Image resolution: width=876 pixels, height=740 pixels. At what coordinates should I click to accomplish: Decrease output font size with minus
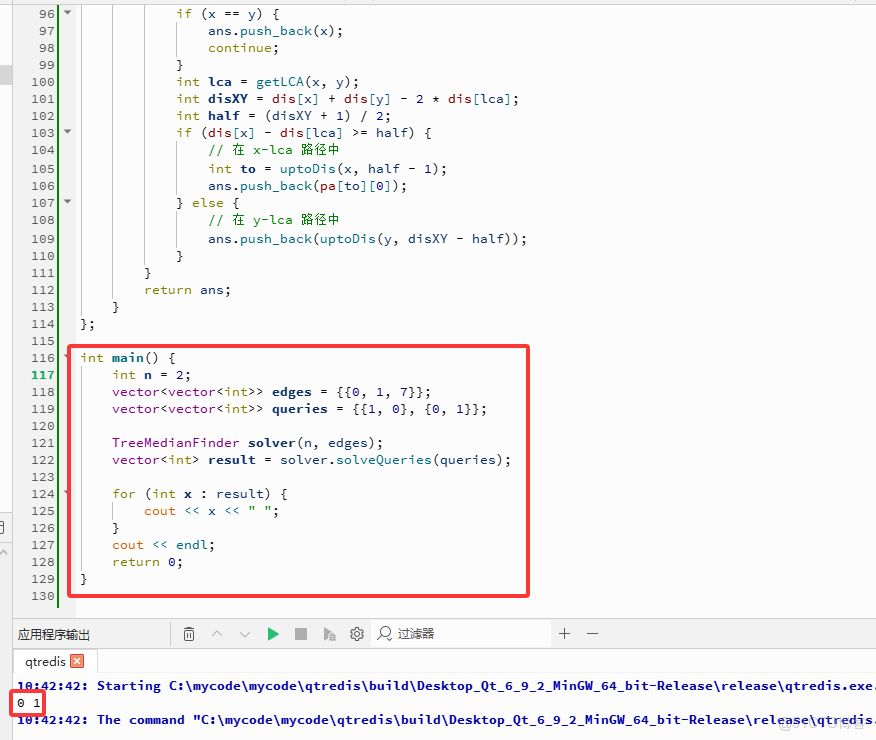click(x=593, y=634)
